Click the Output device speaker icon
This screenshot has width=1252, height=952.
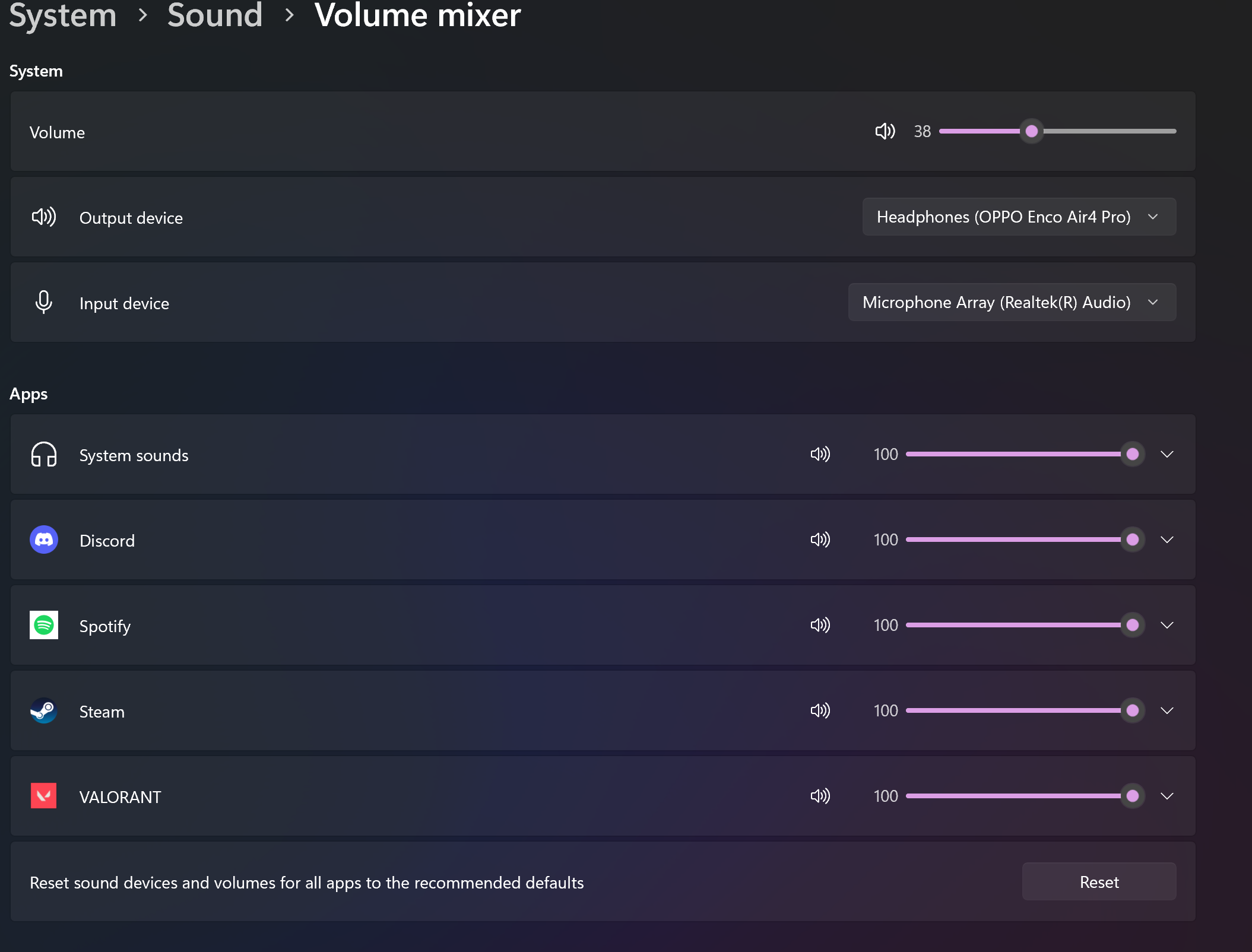(x=44, y=217)
